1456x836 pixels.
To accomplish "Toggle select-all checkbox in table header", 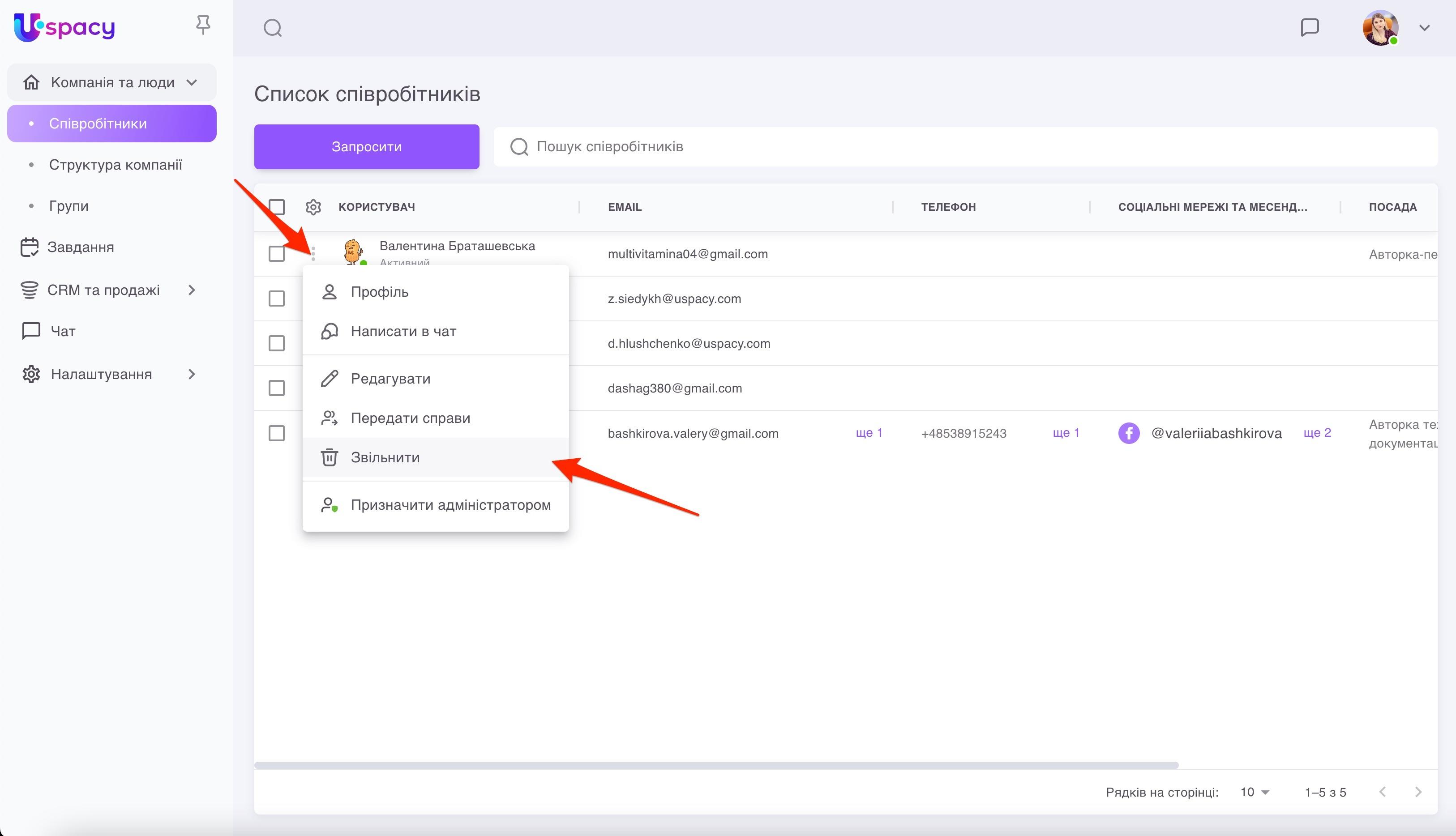I will pyautogui.click(x=277, y=207).
